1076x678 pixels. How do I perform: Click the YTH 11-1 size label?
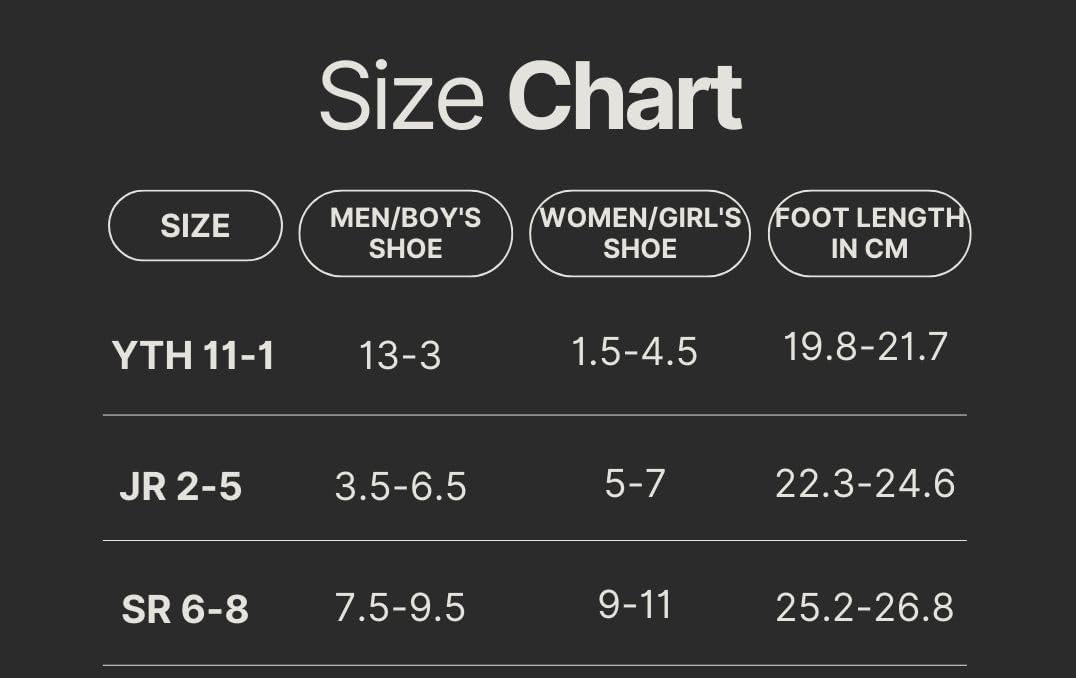(x=193, y=355)
